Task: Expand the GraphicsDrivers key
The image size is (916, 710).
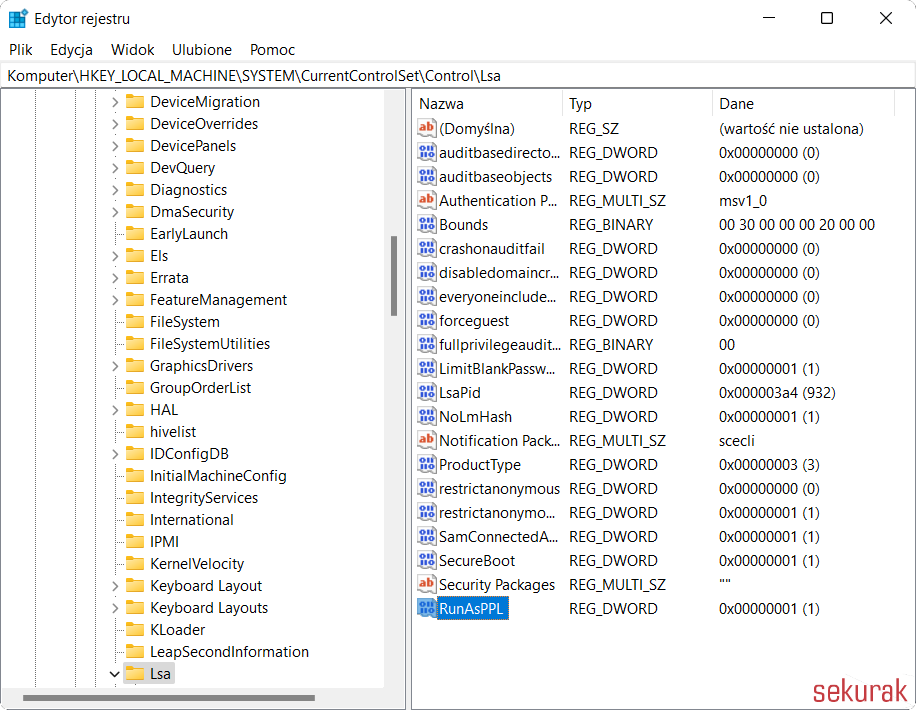Action: [x=114, y=366]
